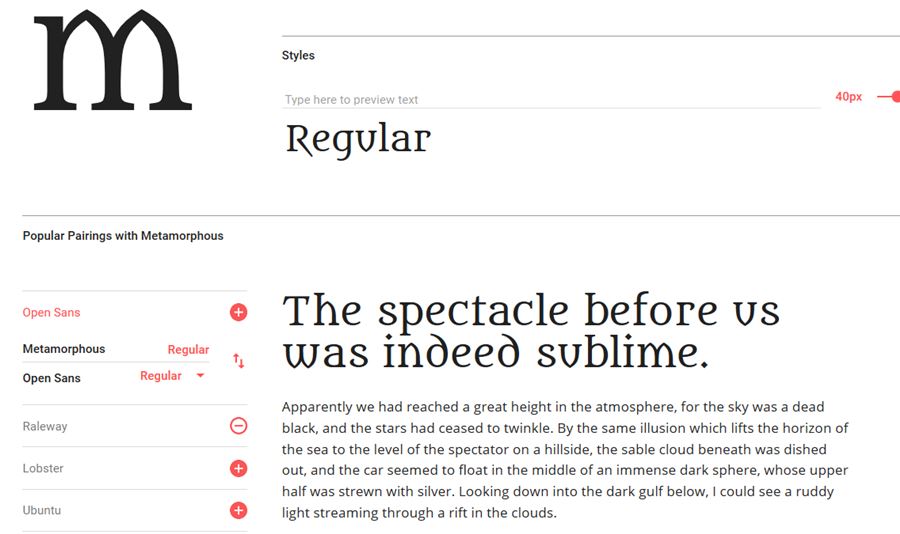Viewport: 900px width, 534px height.
Task: Remove Raleway pairing with minus icon
Action: coord(238,426)
